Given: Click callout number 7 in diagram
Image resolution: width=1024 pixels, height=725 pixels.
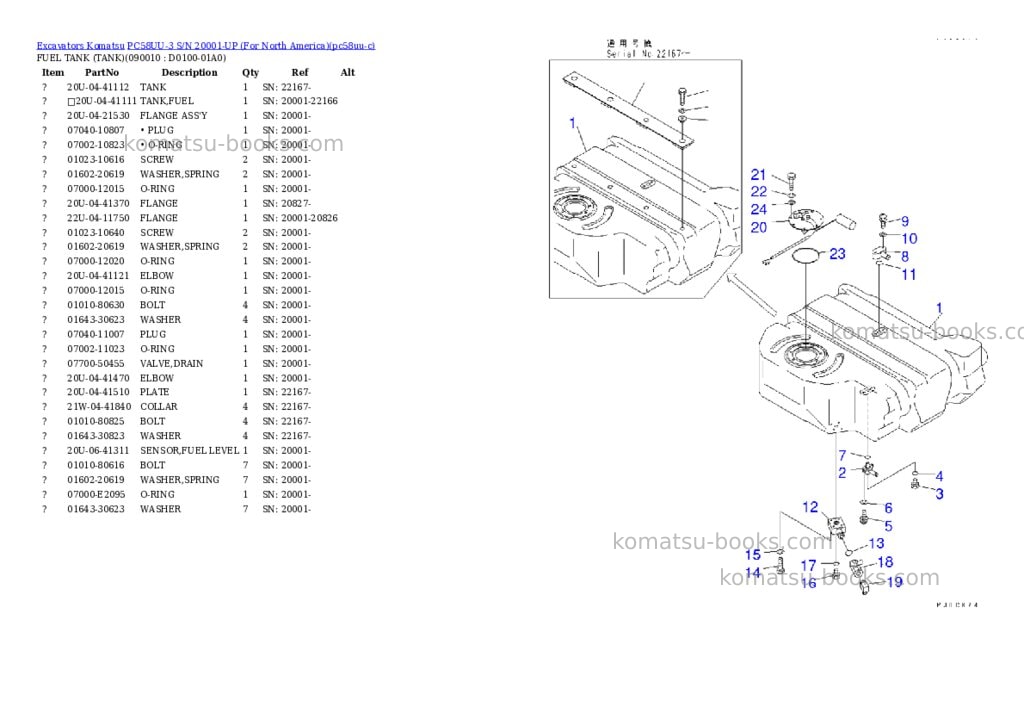Looking at the screenshot, I should 842,455.
